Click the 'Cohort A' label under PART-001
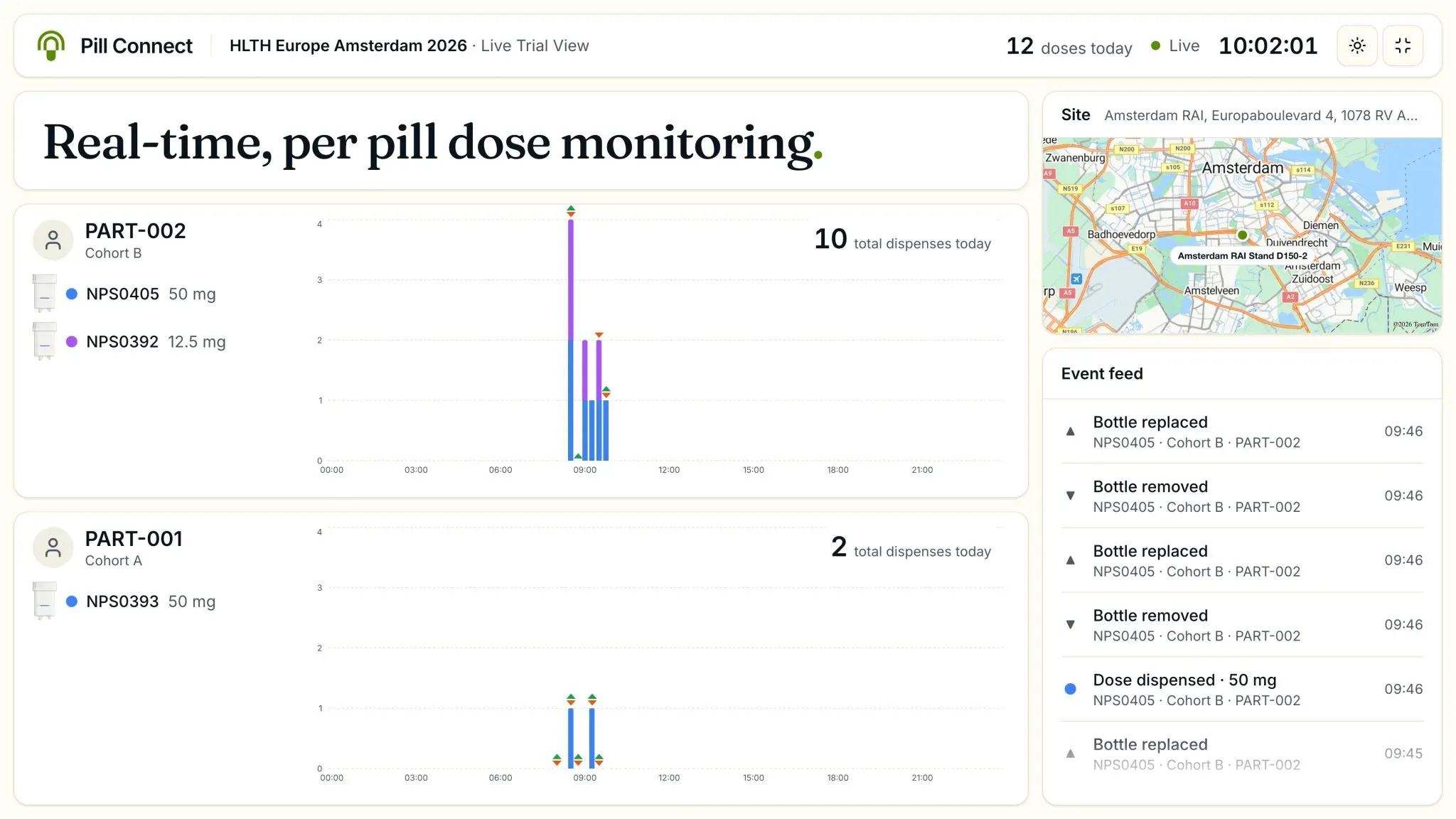 pos(113,561)
